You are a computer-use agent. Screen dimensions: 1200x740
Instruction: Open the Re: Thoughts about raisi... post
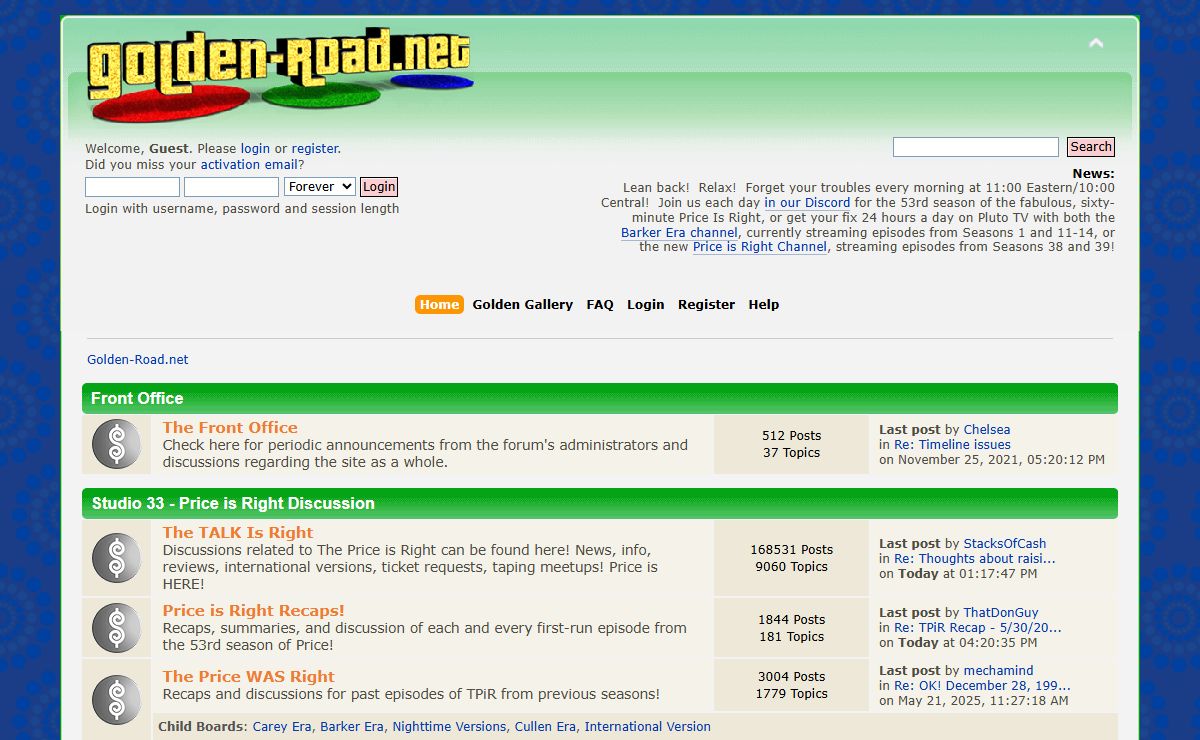tap(974, 559)
